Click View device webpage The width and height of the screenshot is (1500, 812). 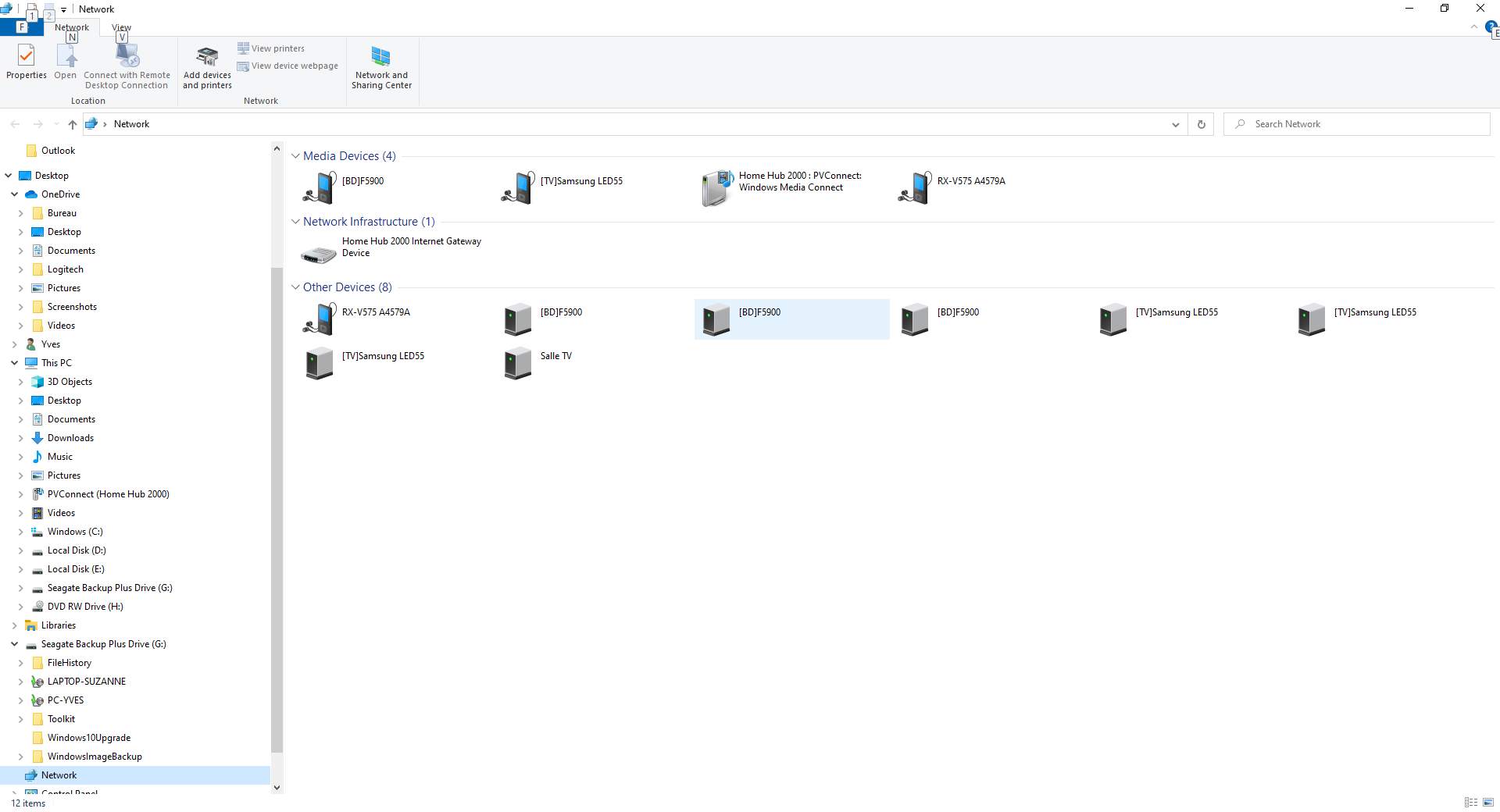[x=287, y=66]
